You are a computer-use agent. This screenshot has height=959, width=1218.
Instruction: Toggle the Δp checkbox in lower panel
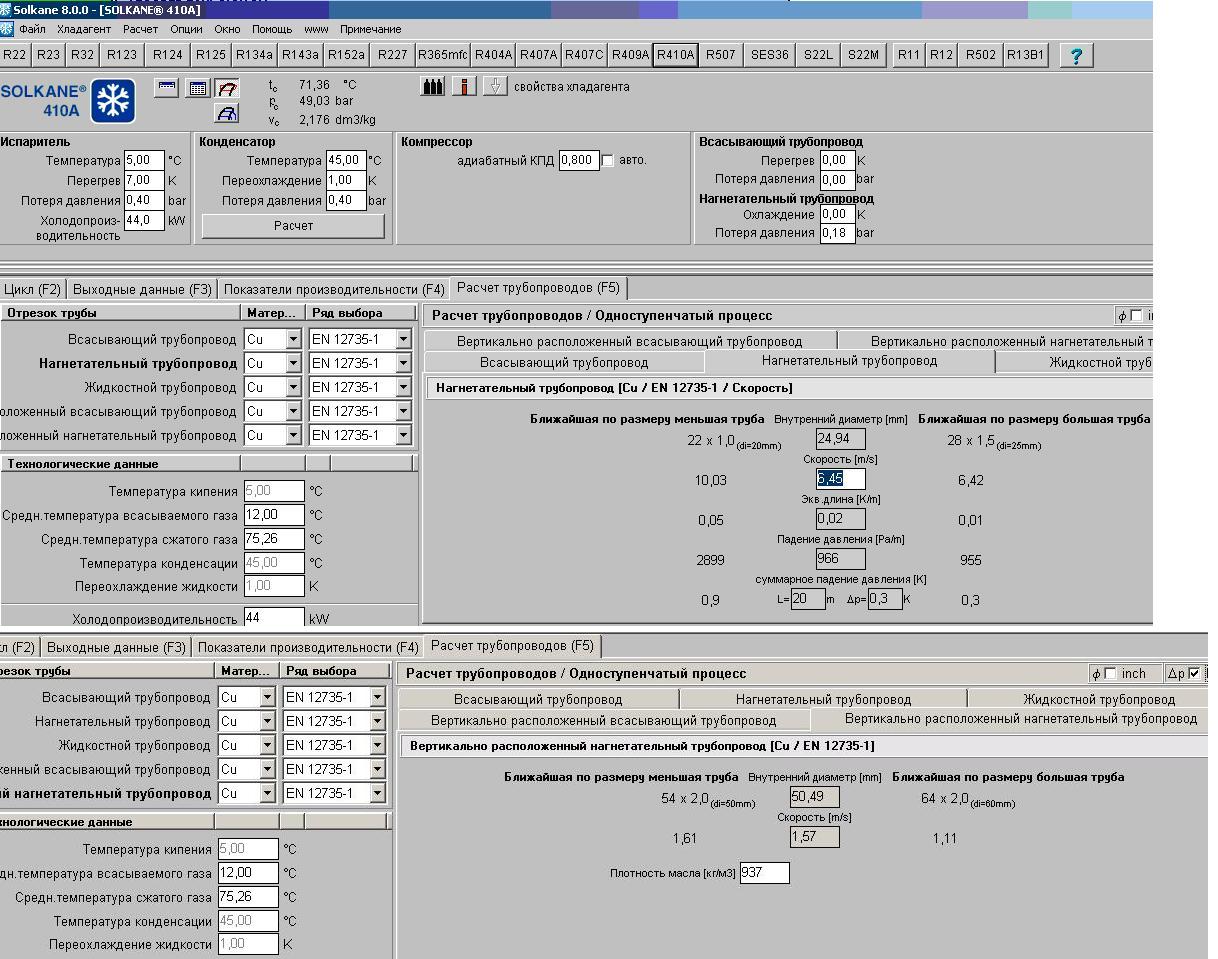(1194, 674)
